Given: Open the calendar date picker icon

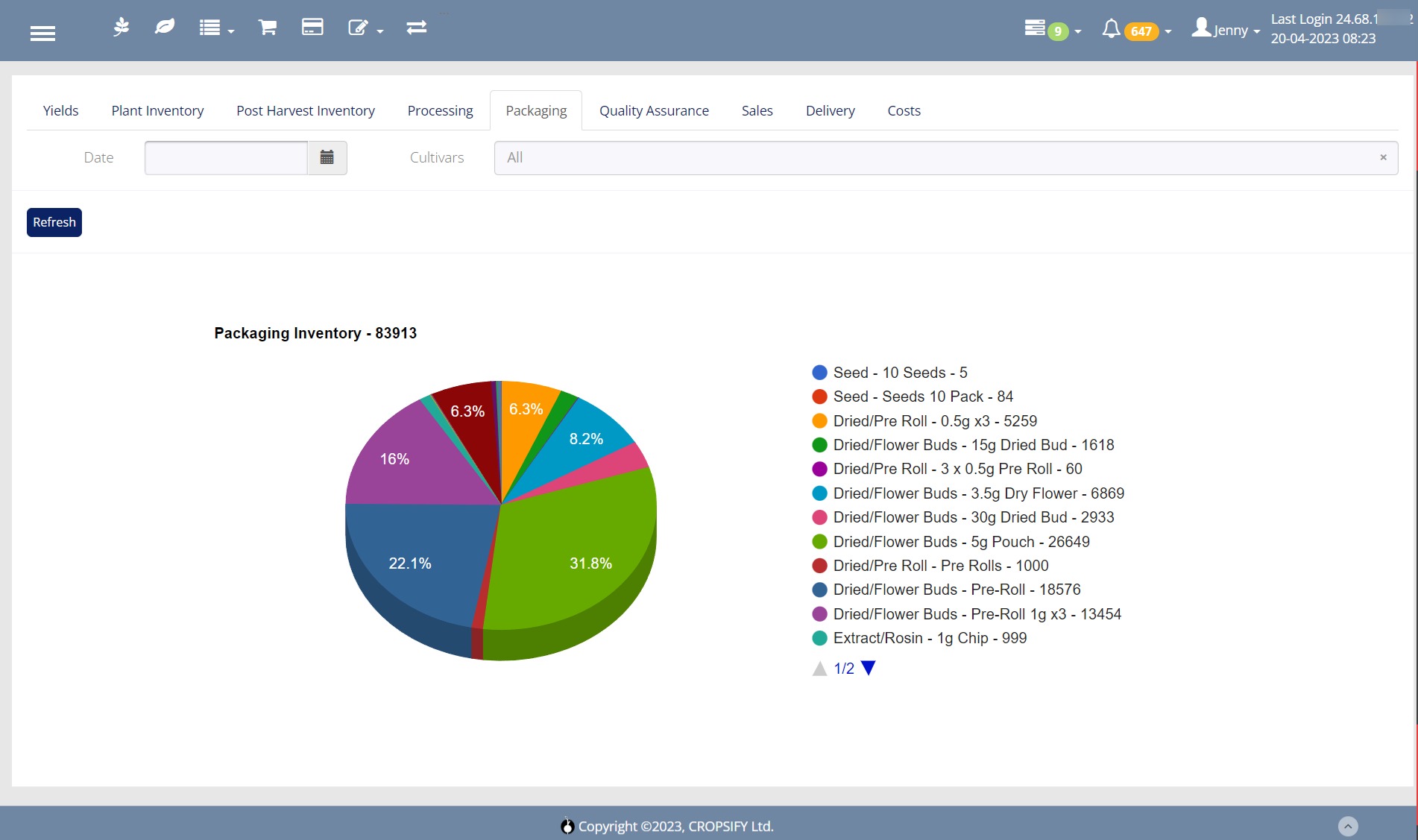Looking at the screenshot, I should [x=327, y=157].
